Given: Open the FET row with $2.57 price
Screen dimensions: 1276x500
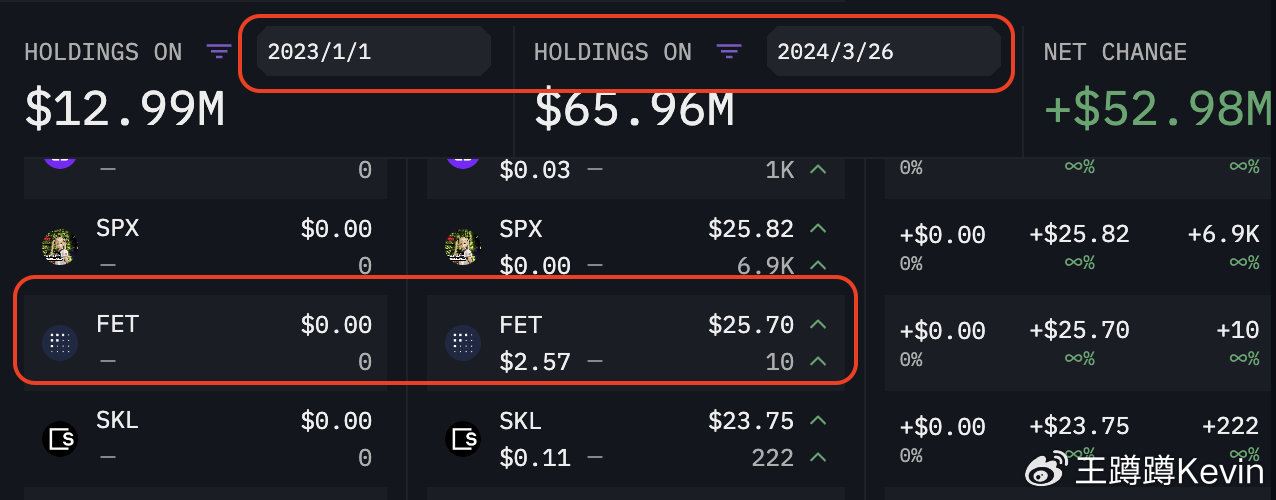Looking at the screenshot, I should coord(636,343).
